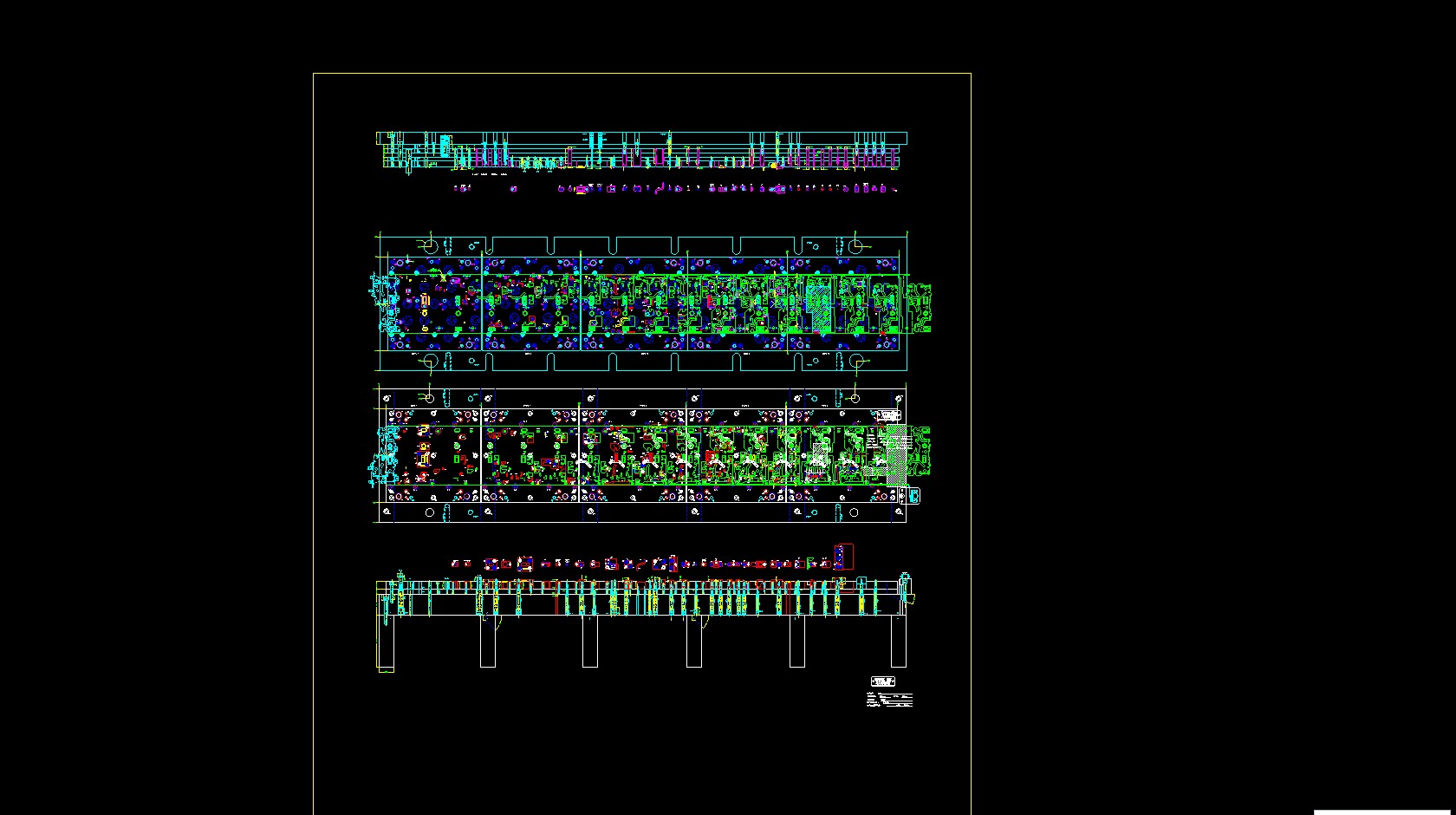1456x815 pixels.
Task: Click the rightmost white support leg
Action: pos(899,640)
